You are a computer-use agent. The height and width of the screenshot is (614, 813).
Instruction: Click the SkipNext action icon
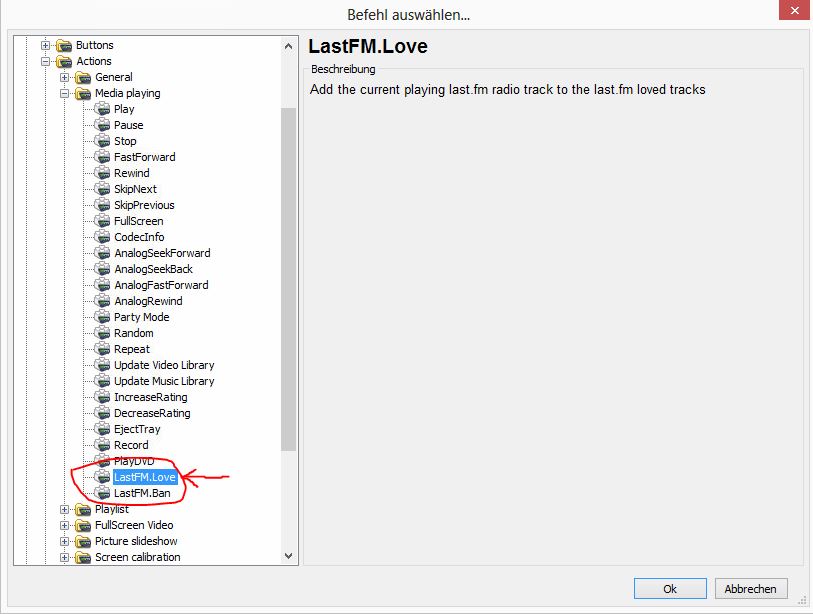(x=103, y=189)
